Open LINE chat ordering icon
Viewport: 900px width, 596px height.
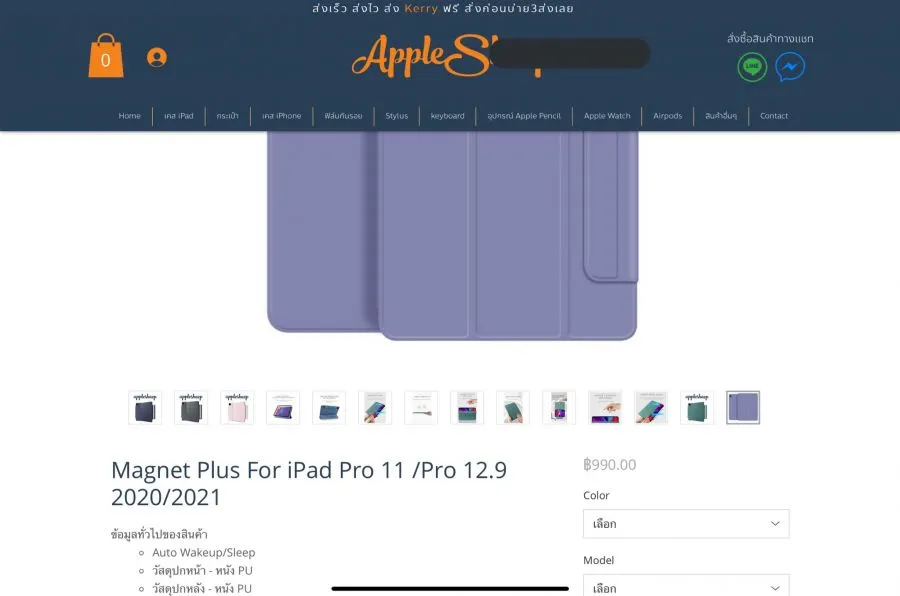point(752,67)
